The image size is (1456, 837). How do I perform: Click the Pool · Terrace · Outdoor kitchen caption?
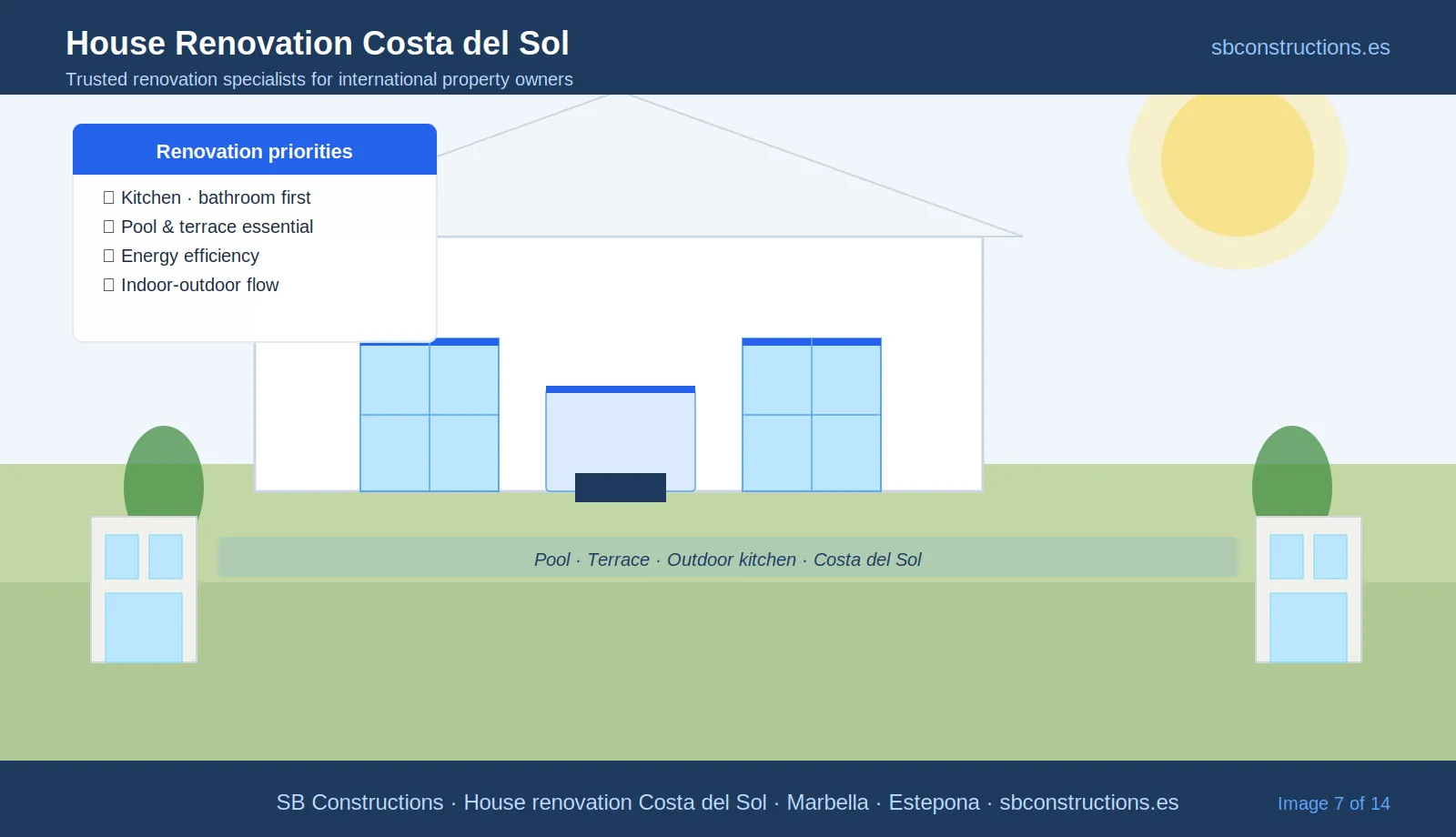pyautogui.click(x=728, y=560)
